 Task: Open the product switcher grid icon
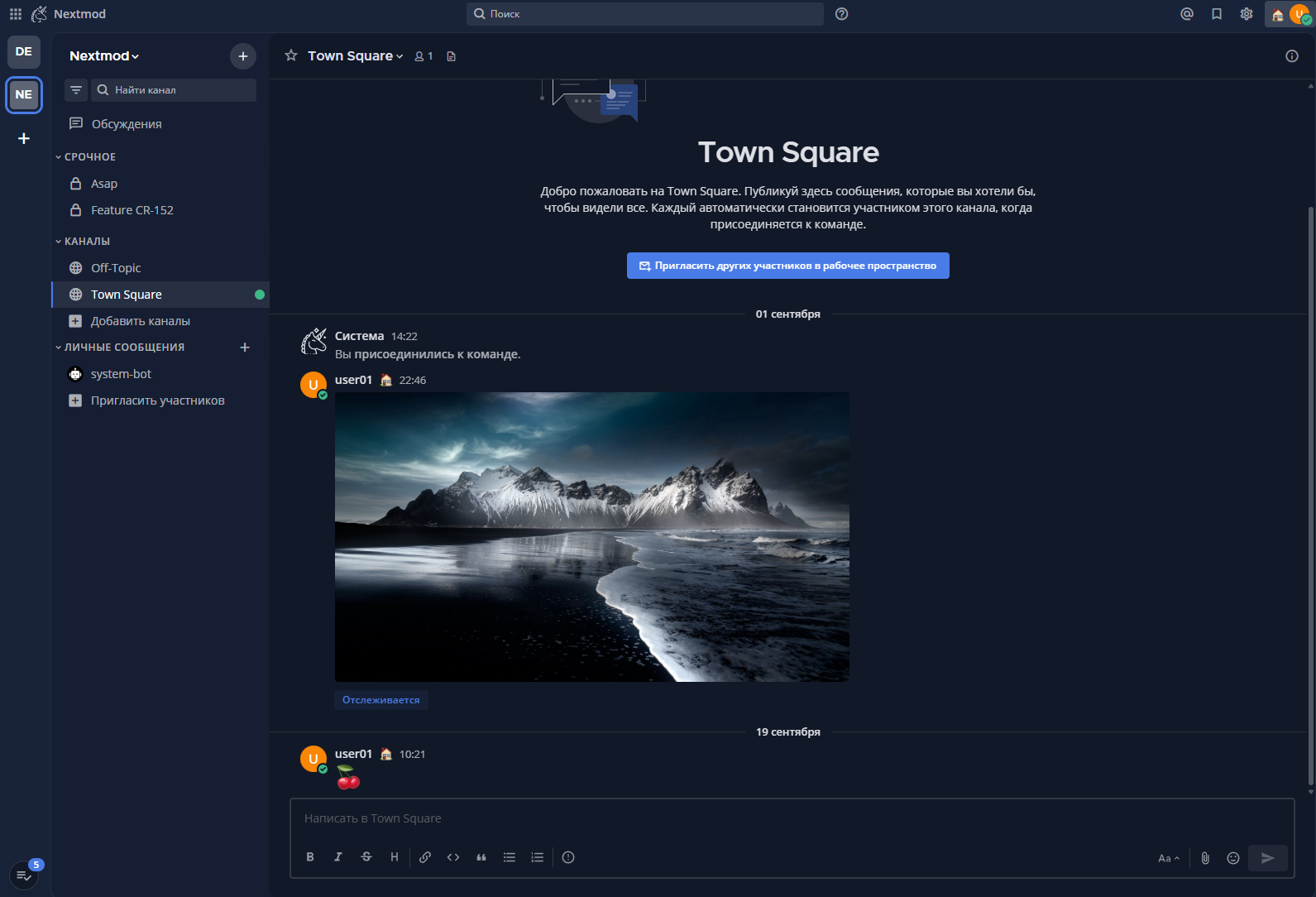(16, 14)
